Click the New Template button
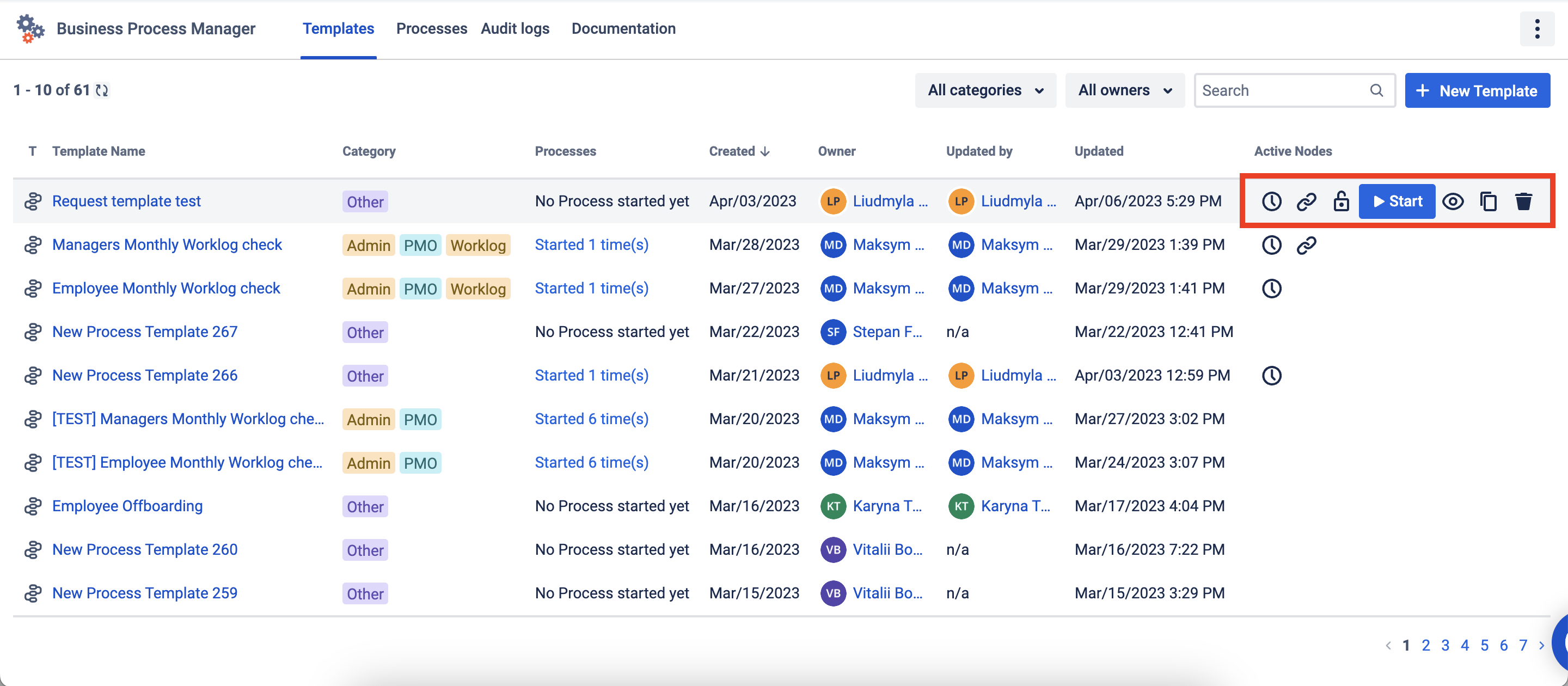The height and width of the screenshot is (686, 1568). pos(1477,90)
